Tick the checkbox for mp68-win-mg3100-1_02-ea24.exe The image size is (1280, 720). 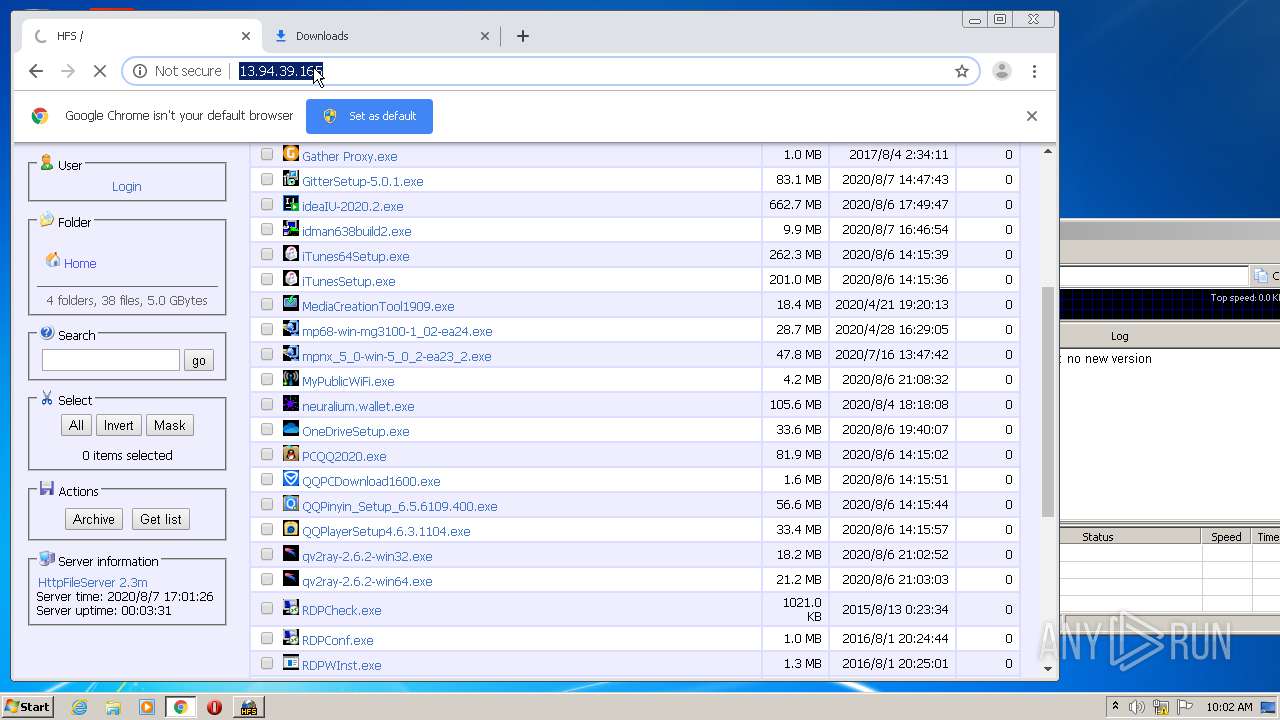(x=267, y=330)
